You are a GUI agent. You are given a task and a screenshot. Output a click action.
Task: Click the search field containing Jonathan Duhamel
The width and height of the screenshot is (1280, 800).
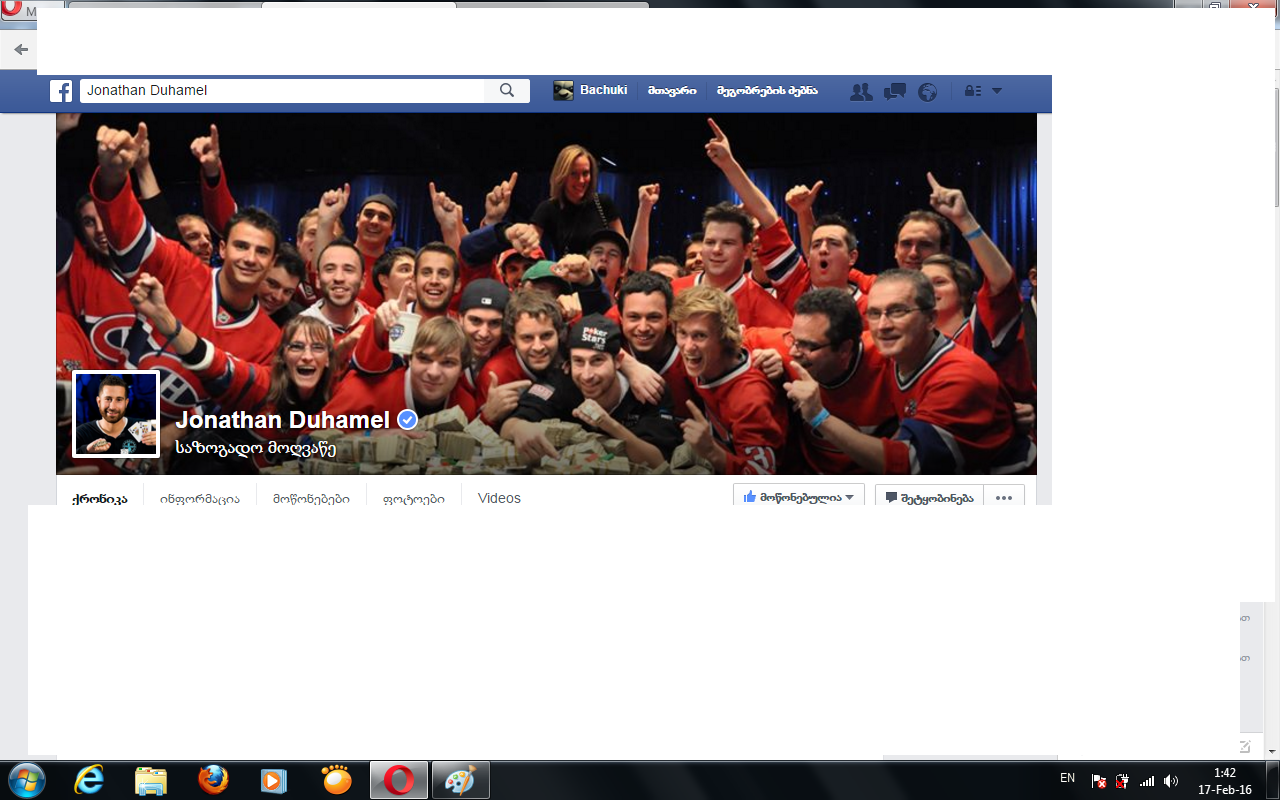click(x=283, y=90)
